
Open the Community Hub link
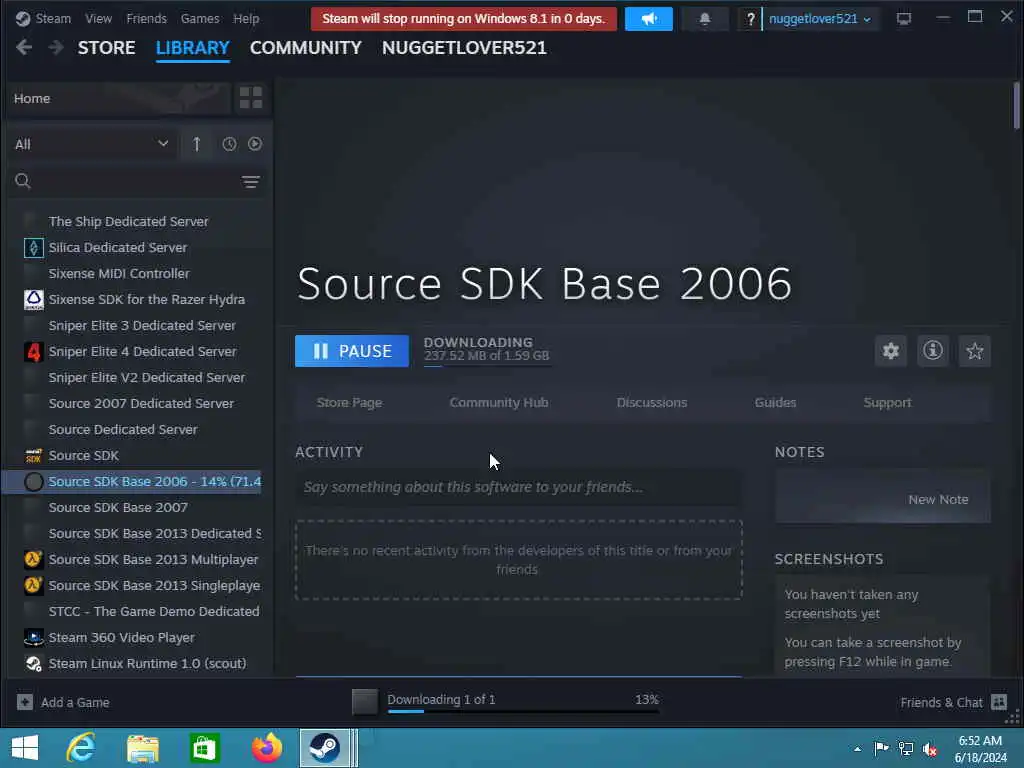point(499,402)
